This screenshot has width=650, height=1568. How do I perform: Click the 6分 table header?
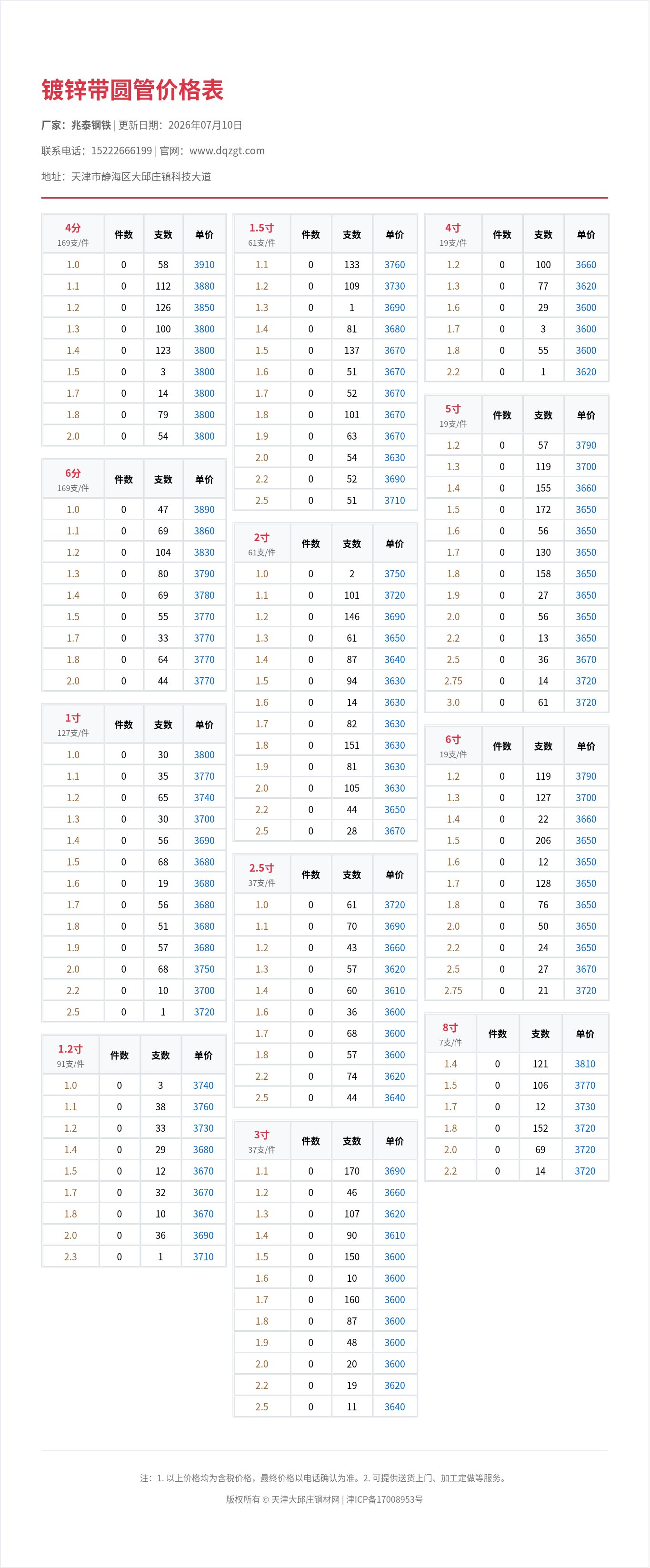click(73, 479)
